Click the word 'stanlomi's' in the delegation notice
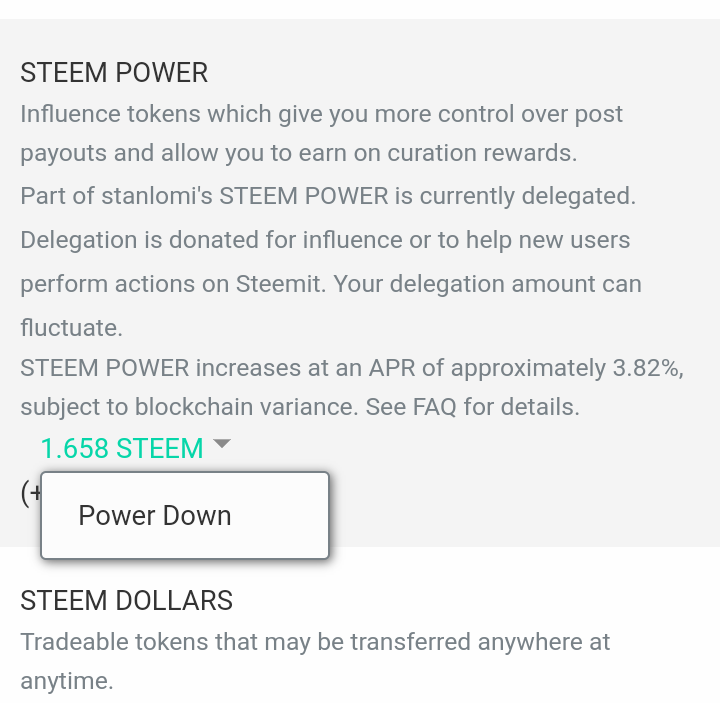This screenshot has width=720, height=703. click(x=157, y=195)
